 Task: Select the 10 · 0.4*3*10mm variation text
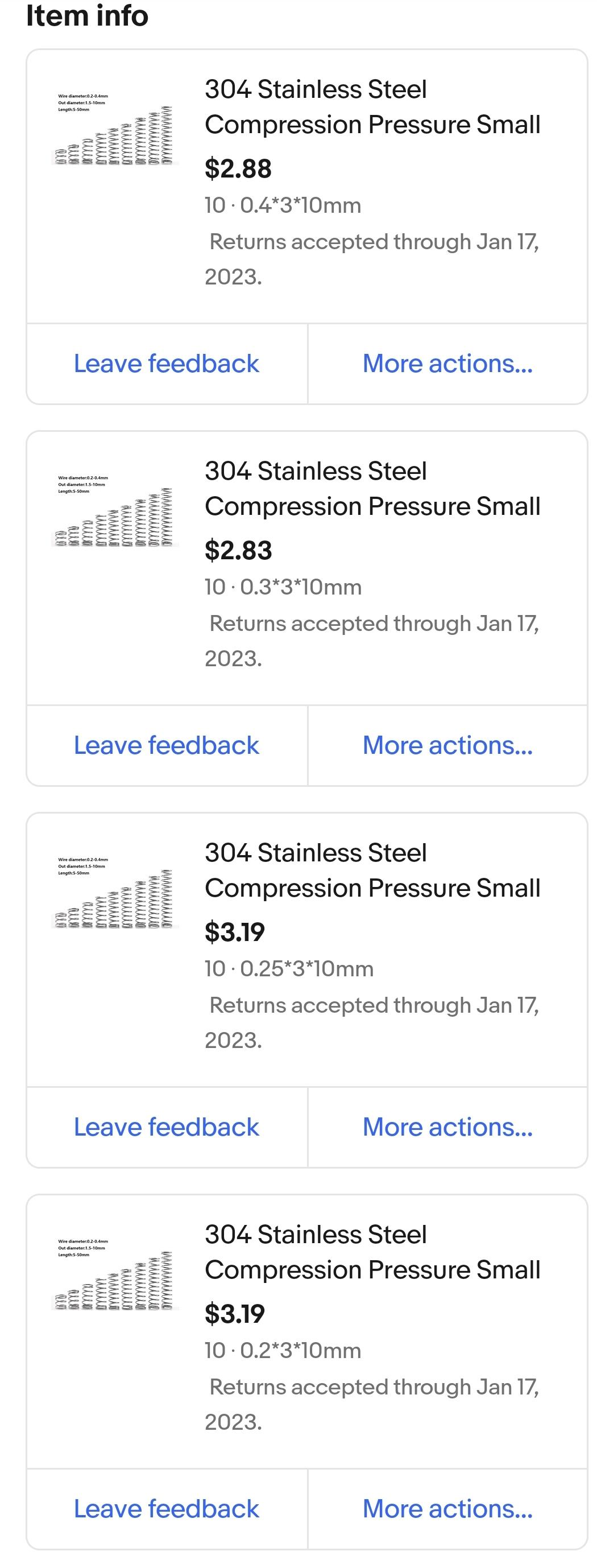pos(283,205)
